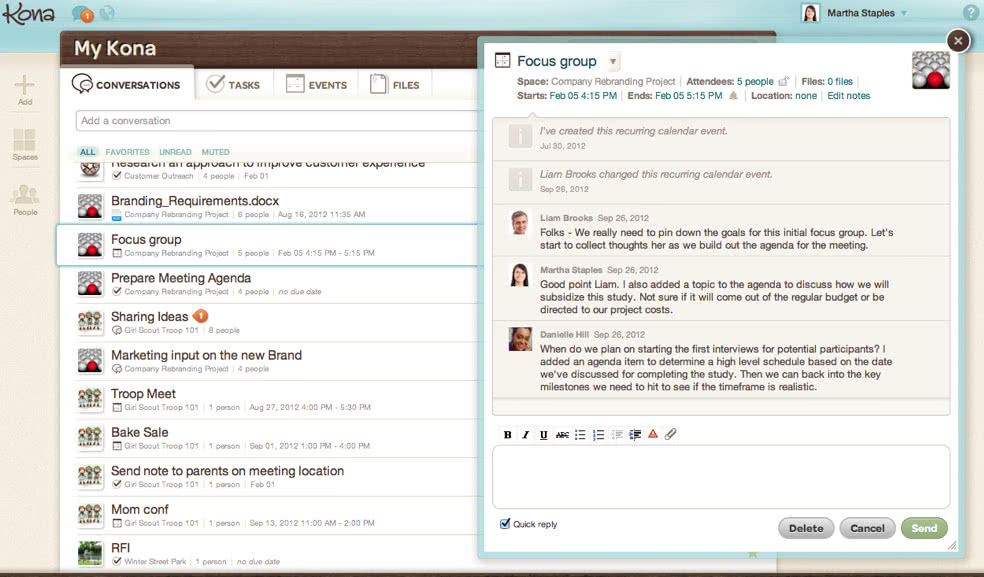Filter conversations by Unread
The height and width of the screenshot is (577, 984).
point(175,152)
